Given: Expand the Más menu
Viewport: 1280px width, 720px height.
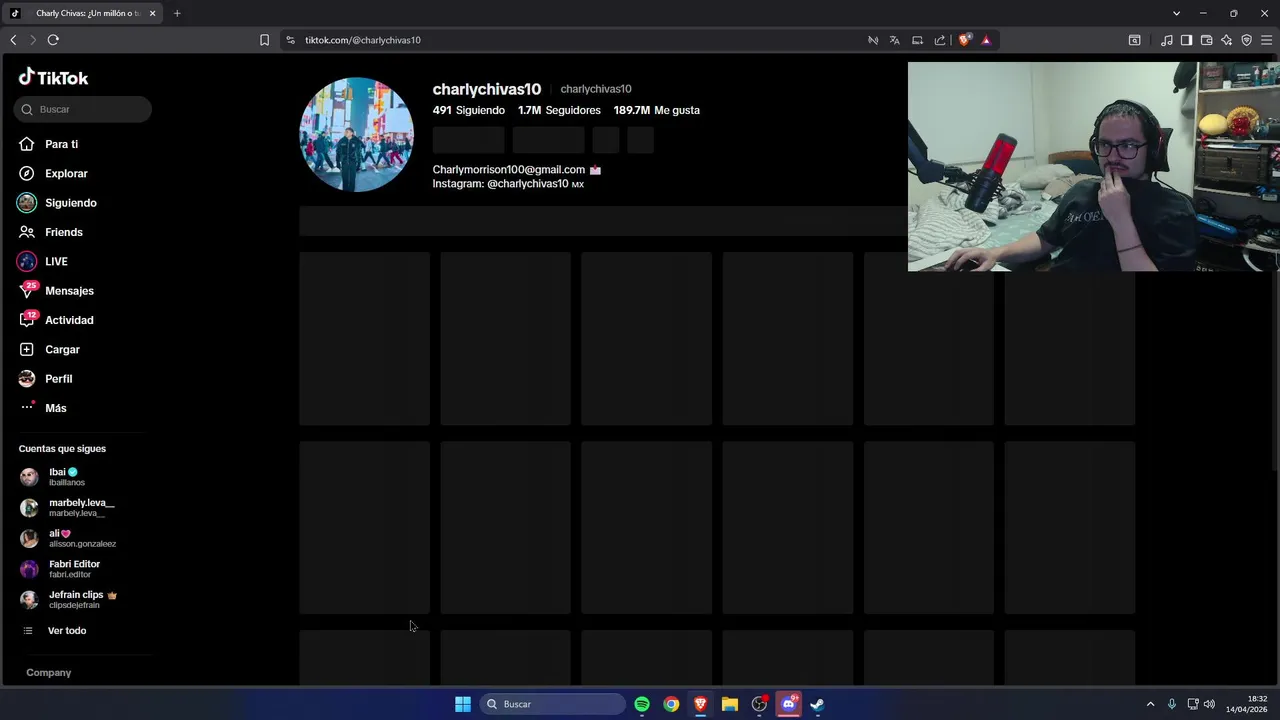Looking at the screenshot, I should coord(55,408).
